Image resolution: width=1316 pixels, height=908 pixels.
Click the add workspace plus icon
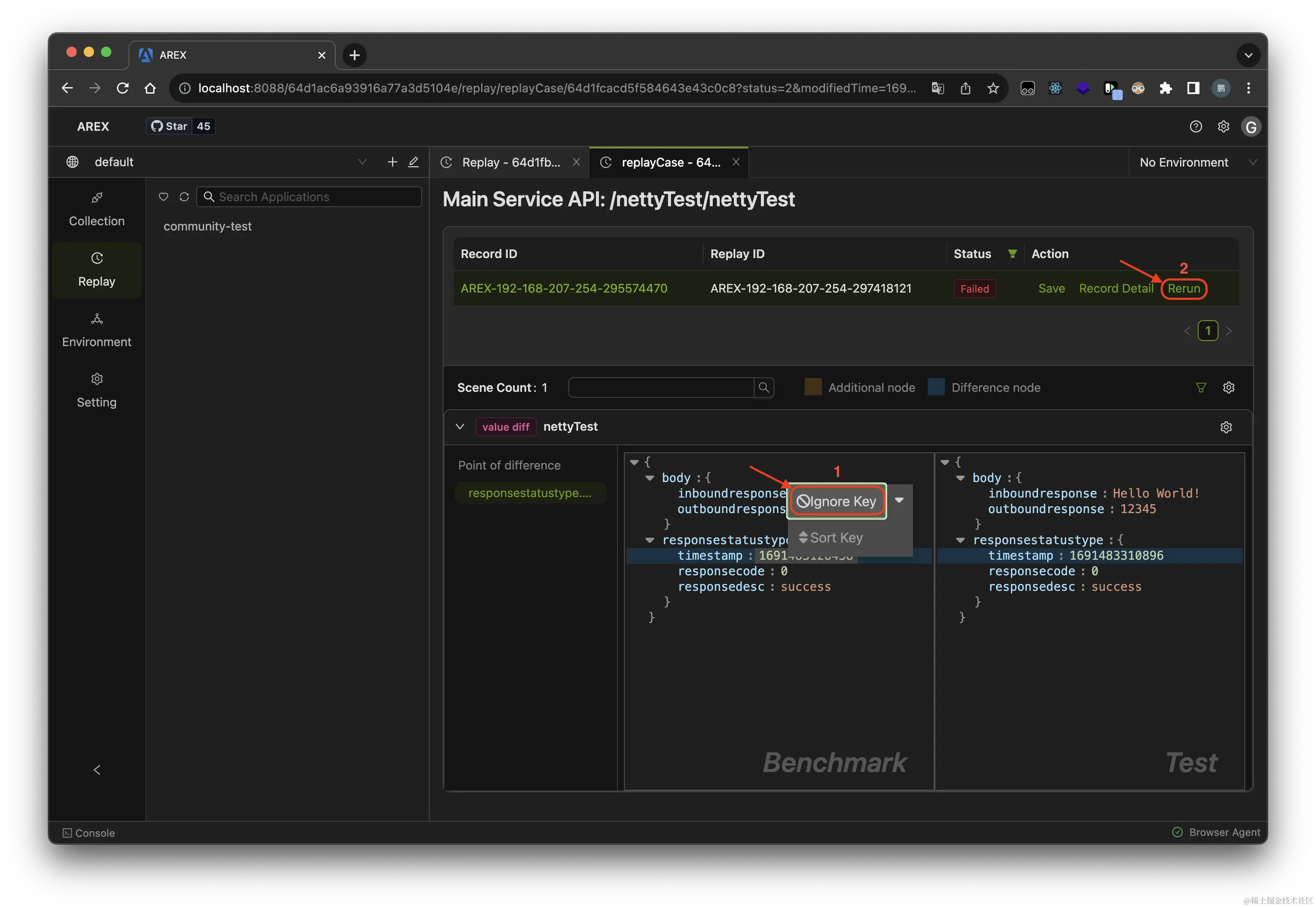392,162
